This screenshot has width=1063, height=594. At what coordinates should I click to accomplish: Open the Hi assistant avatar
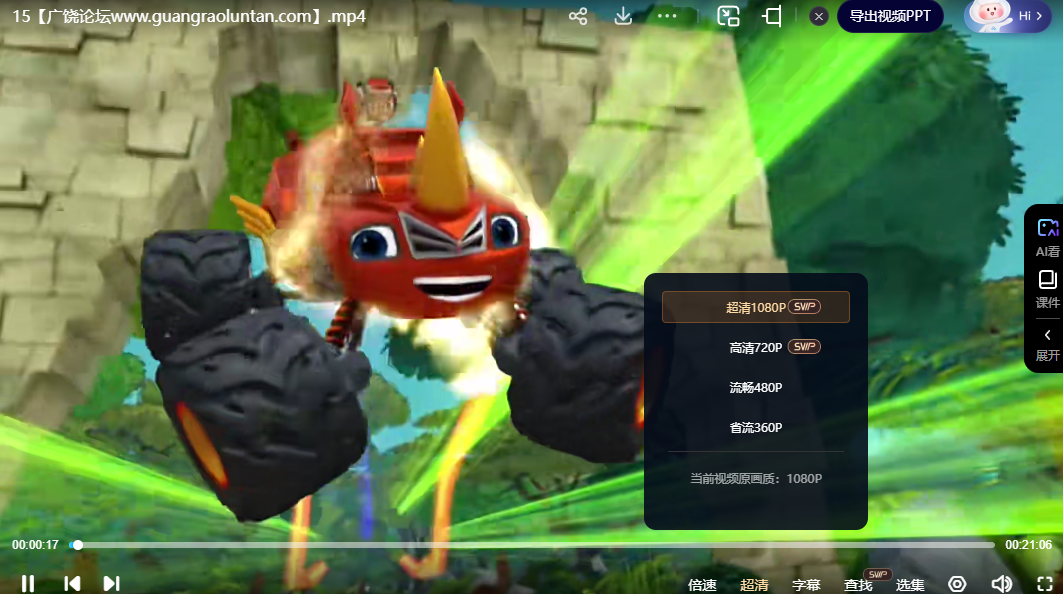[1007, 16]
